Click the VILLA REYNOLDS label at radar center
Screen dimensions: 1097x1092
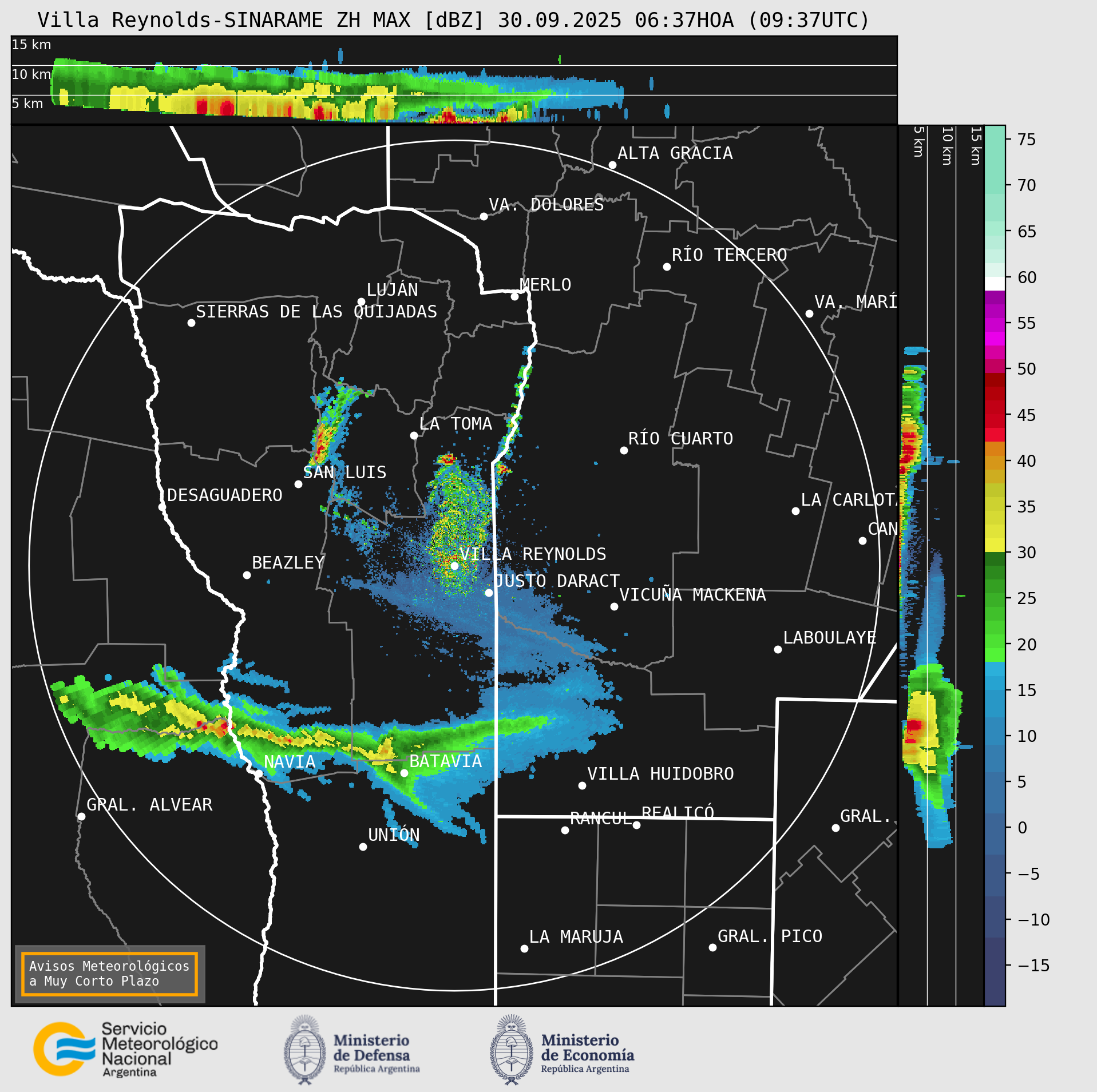tap(532, 554)
